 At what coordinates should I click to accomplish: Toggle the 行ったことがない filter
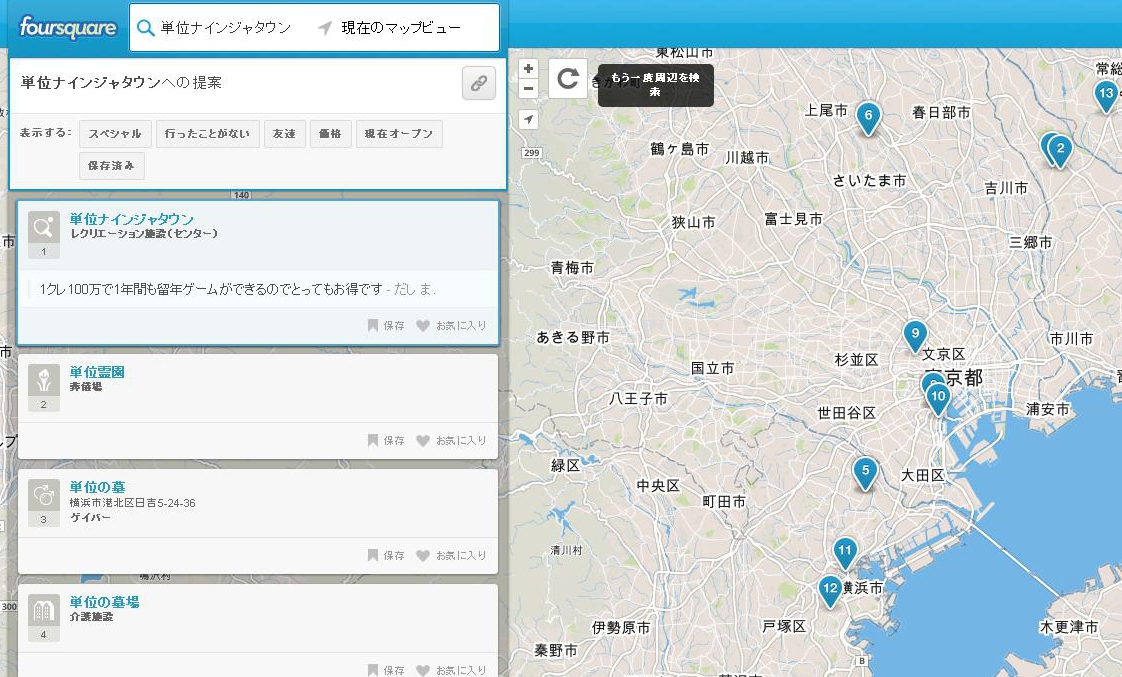(x=208, y=134)
